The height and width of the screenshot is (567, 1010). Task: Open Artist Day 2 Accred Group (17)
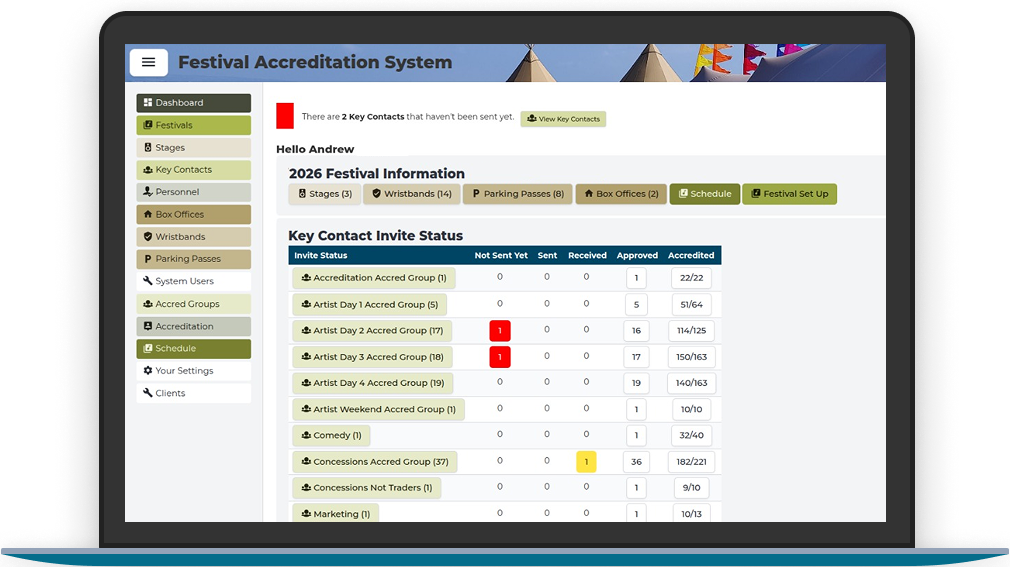(x=372, y=331)
